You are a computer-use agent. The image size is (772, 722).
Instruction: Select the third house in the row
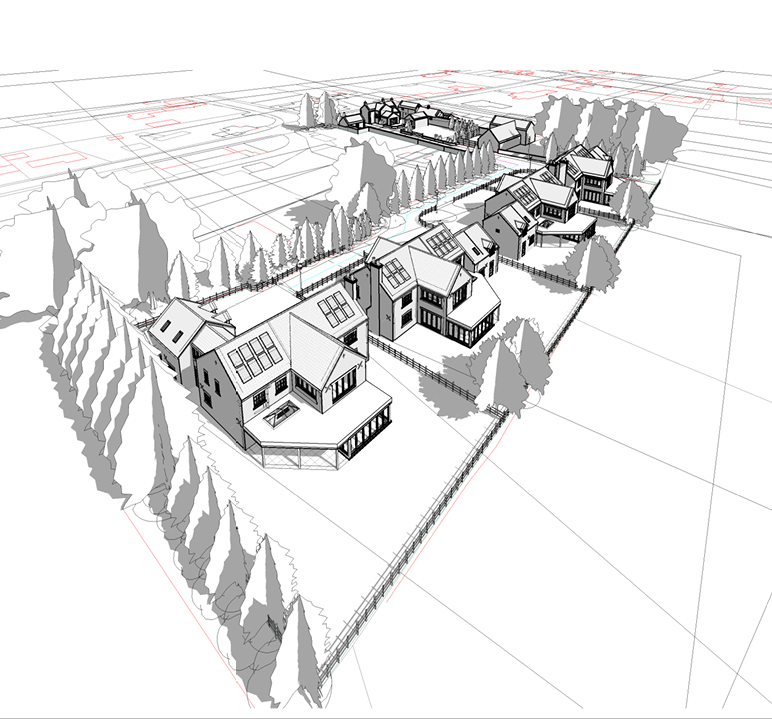(x=525, y=212)
